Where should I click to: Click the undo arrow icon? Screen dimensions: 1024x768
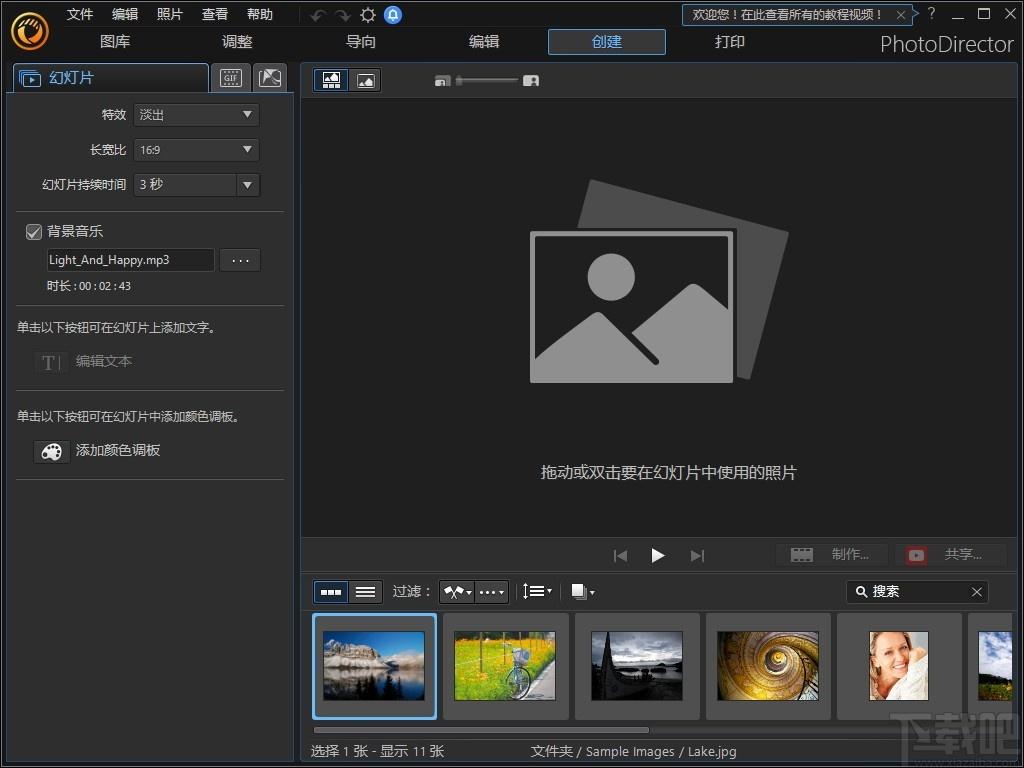click(318, 16)
